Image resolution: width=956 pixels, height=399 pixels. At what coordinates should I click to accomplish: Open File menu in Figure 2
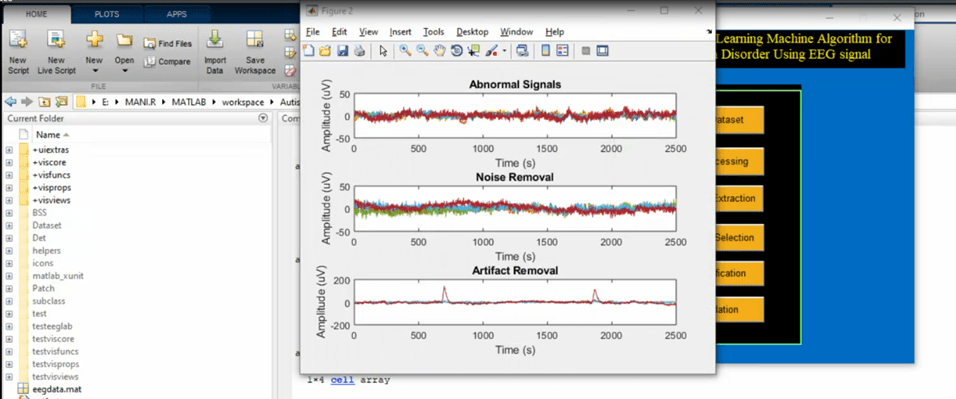pos(313,32)
